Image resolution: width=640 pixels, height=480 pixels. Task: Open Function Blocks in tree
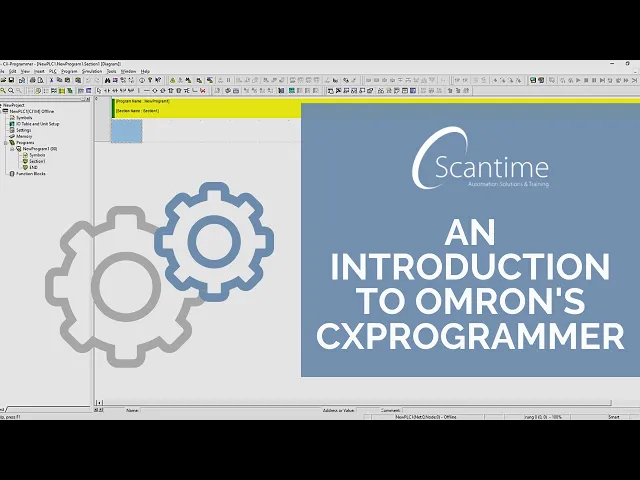point(31,173)
